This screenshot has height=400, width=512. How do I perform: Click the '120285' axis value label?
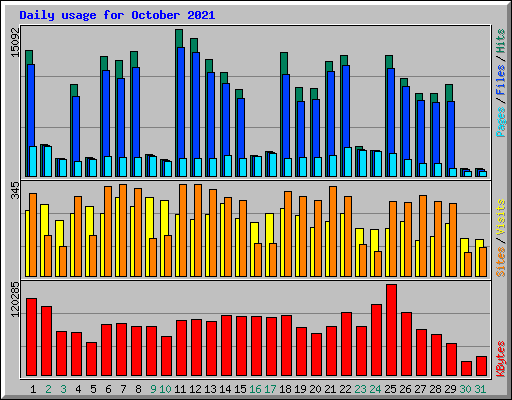click(x=16, y=299)
